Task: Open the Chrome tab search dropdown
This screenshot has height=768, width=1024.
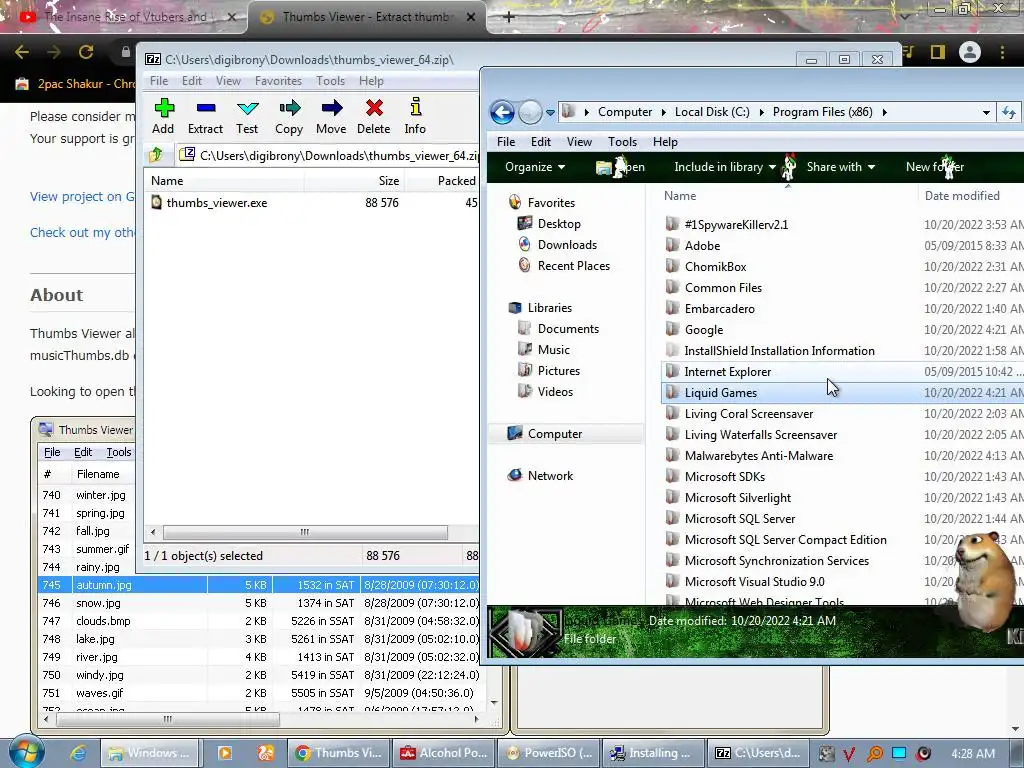Action: (x=904, y=16)
